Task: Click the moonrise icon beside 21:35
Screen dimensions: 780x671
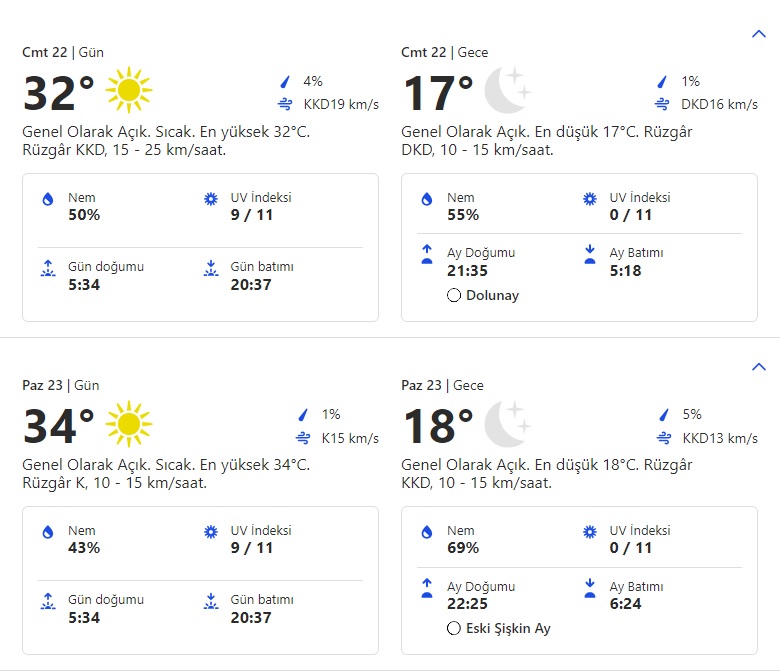Action: [x=427, y=255]
